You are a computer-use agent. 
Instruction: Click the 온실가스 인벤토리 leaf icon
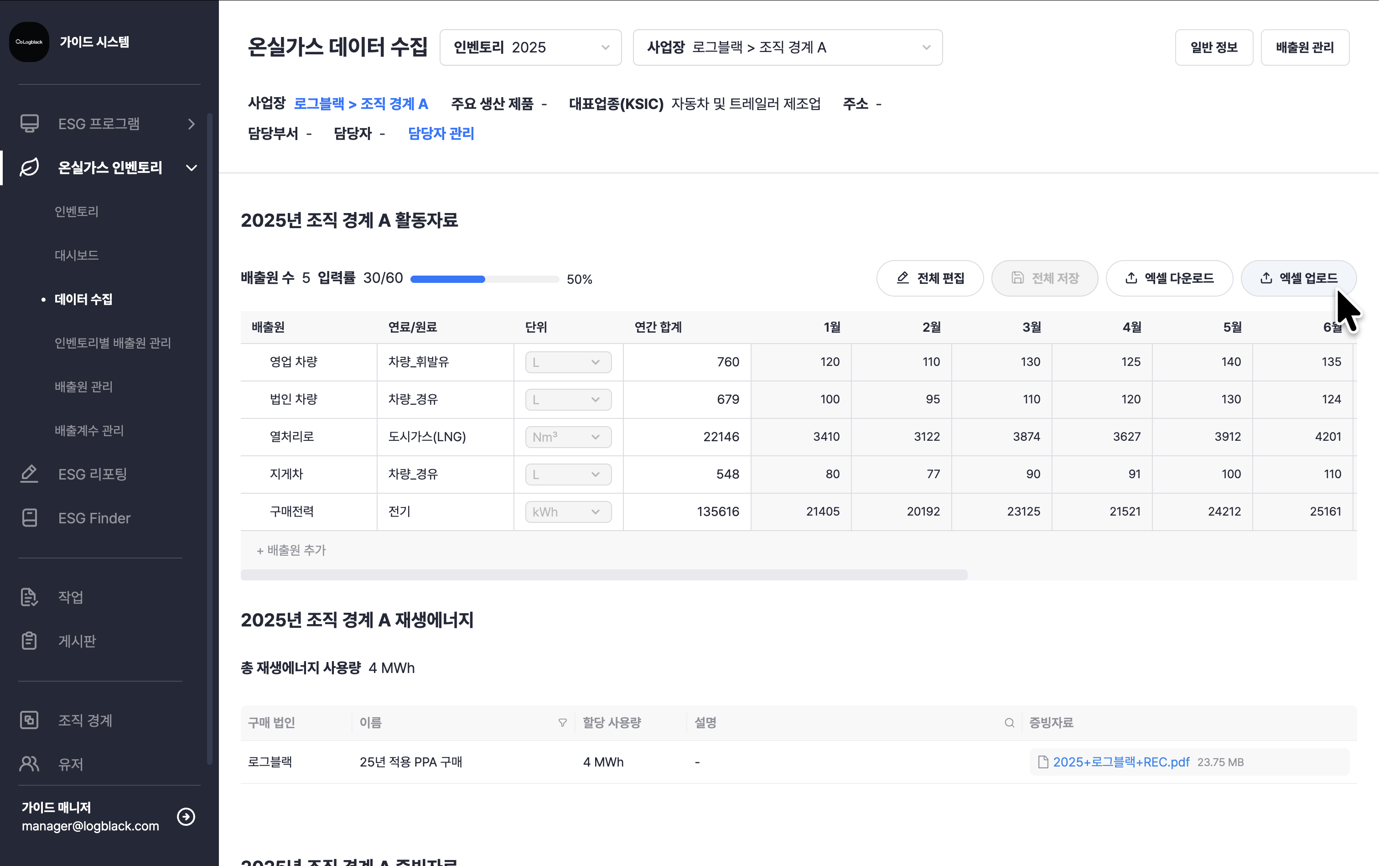click(x=29, y=167)
